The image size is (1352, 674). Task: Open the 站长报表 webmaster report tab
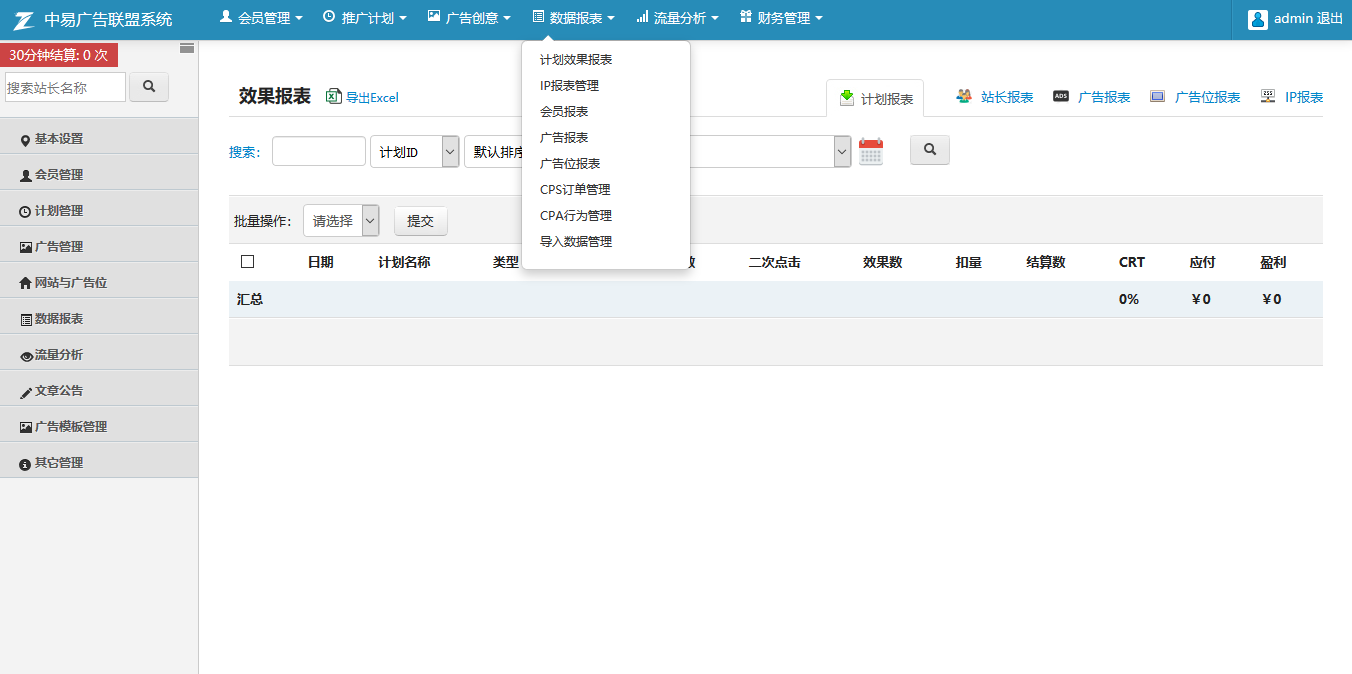tap(995, 97)
